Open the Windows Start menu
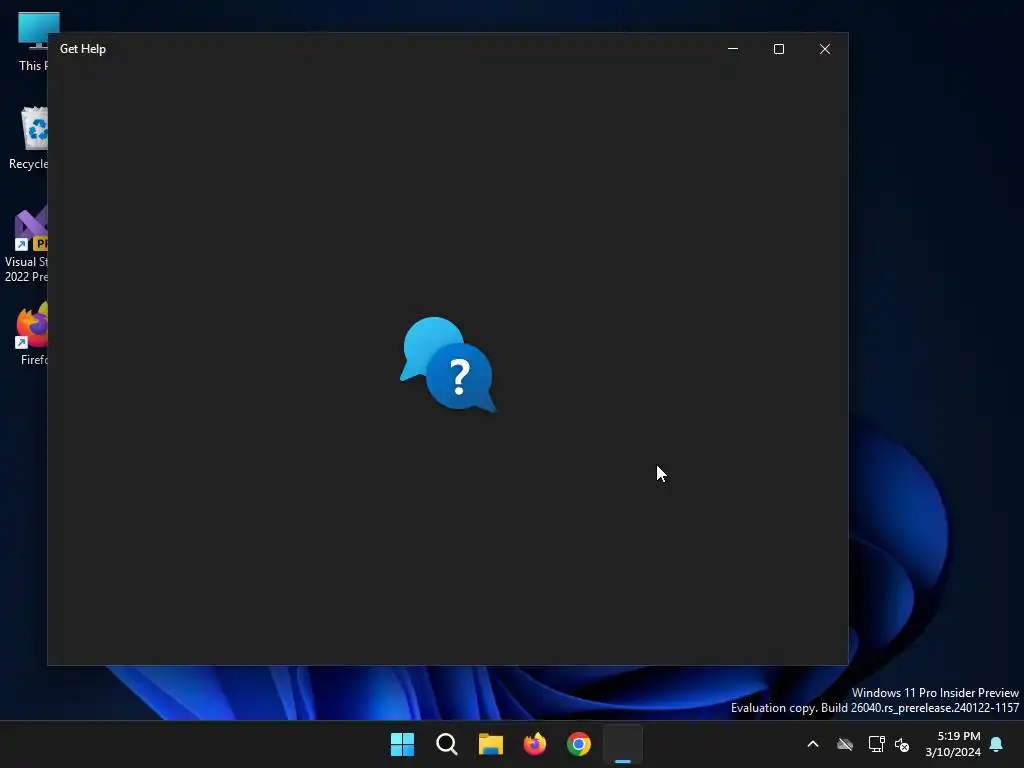The height and width of the screenshot is (768, 1024). click(x=402, y=744)
